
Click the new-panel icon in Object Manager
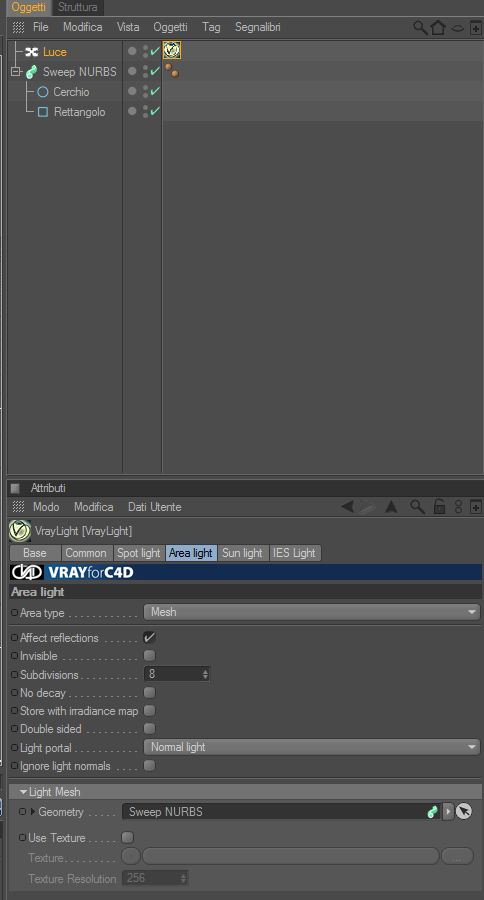point(475,28)
